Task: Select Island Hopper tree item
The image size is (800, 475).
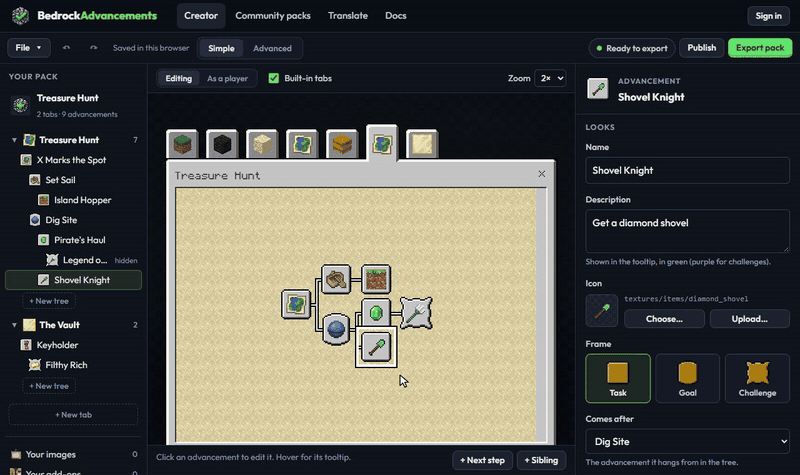Action: coord(73,200)
